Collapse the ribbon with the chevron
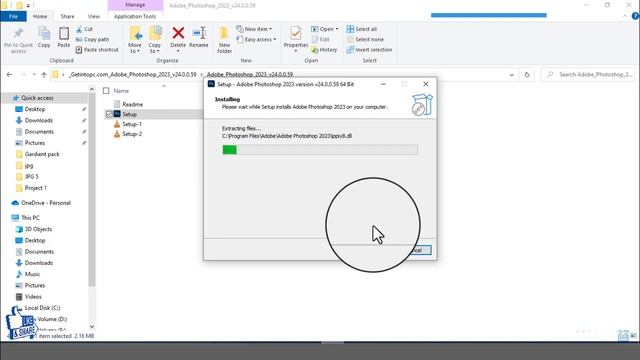This screenshot has height=360, width=640. tap(625, 16)
